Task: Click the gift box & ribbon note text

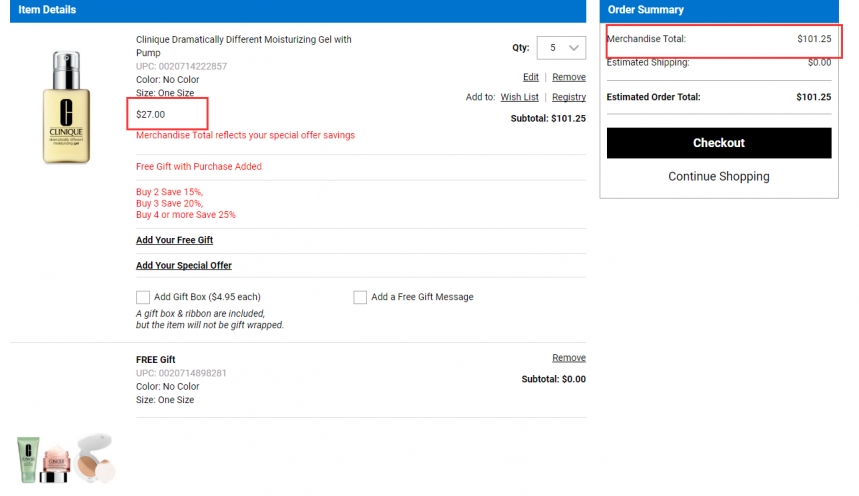Action: click(210, 320)
